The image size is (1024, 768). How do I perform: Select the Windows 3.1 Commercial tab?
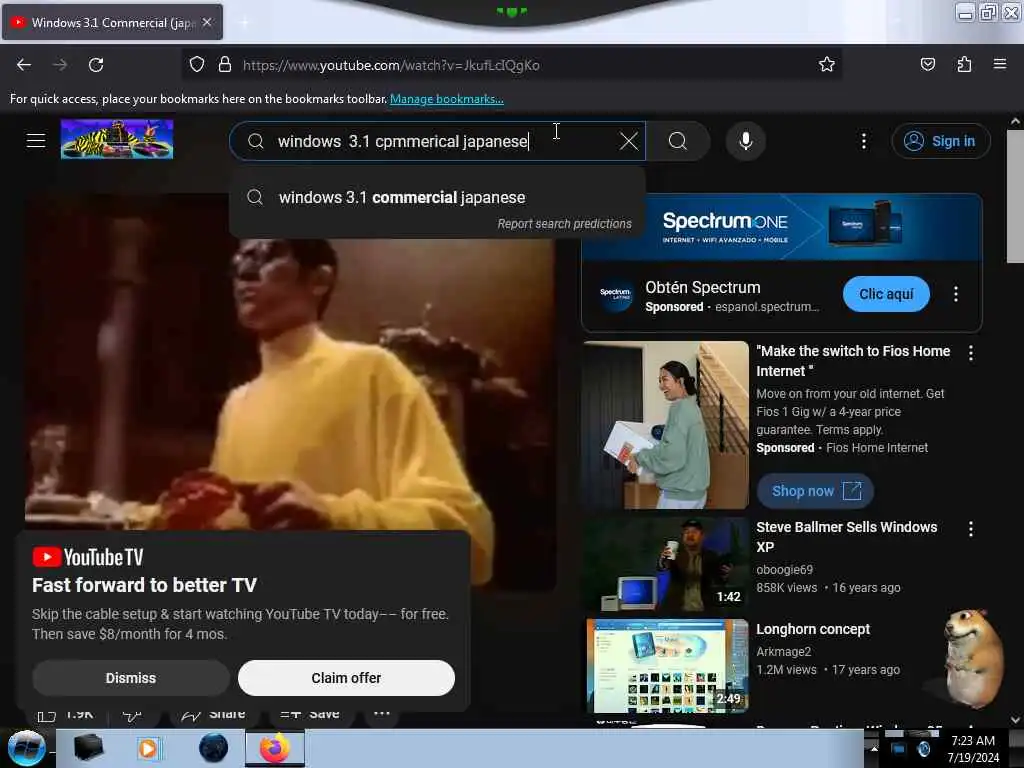(113, 22)
